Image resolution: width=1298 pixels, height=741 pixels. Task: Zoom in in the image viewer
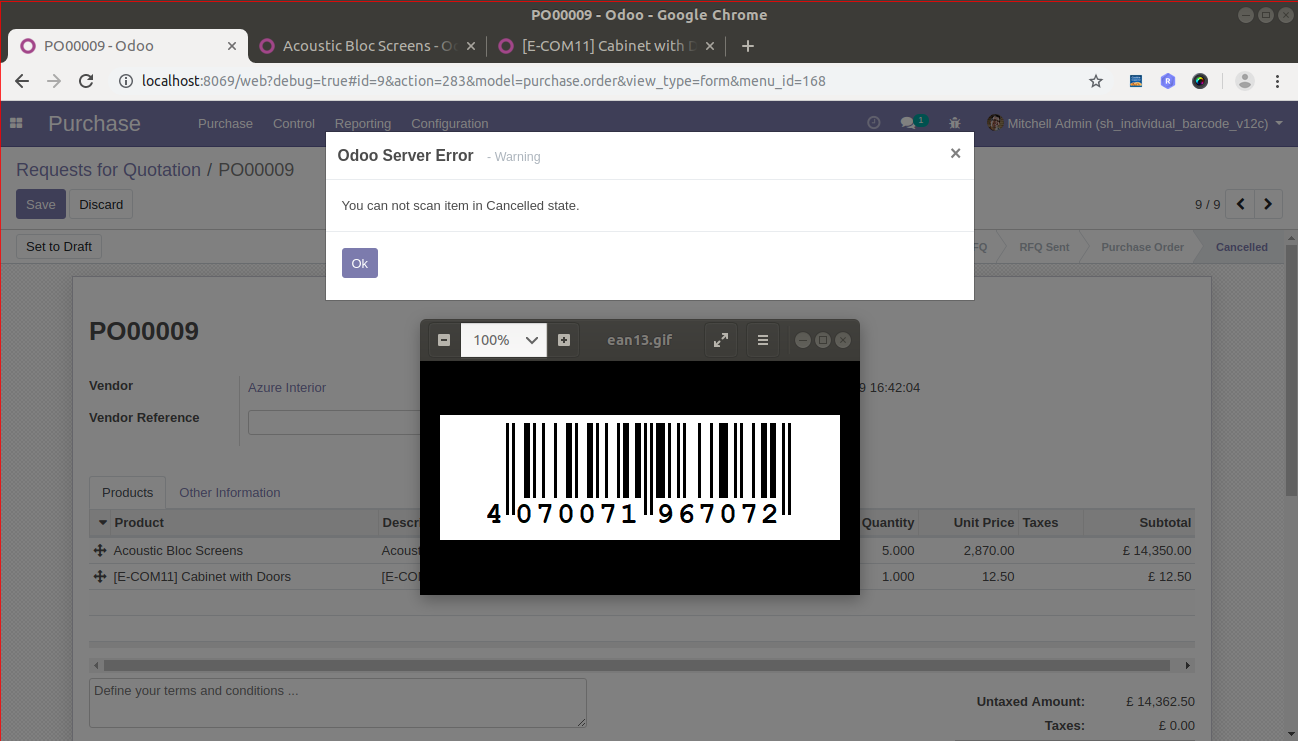tap(564, 340)
